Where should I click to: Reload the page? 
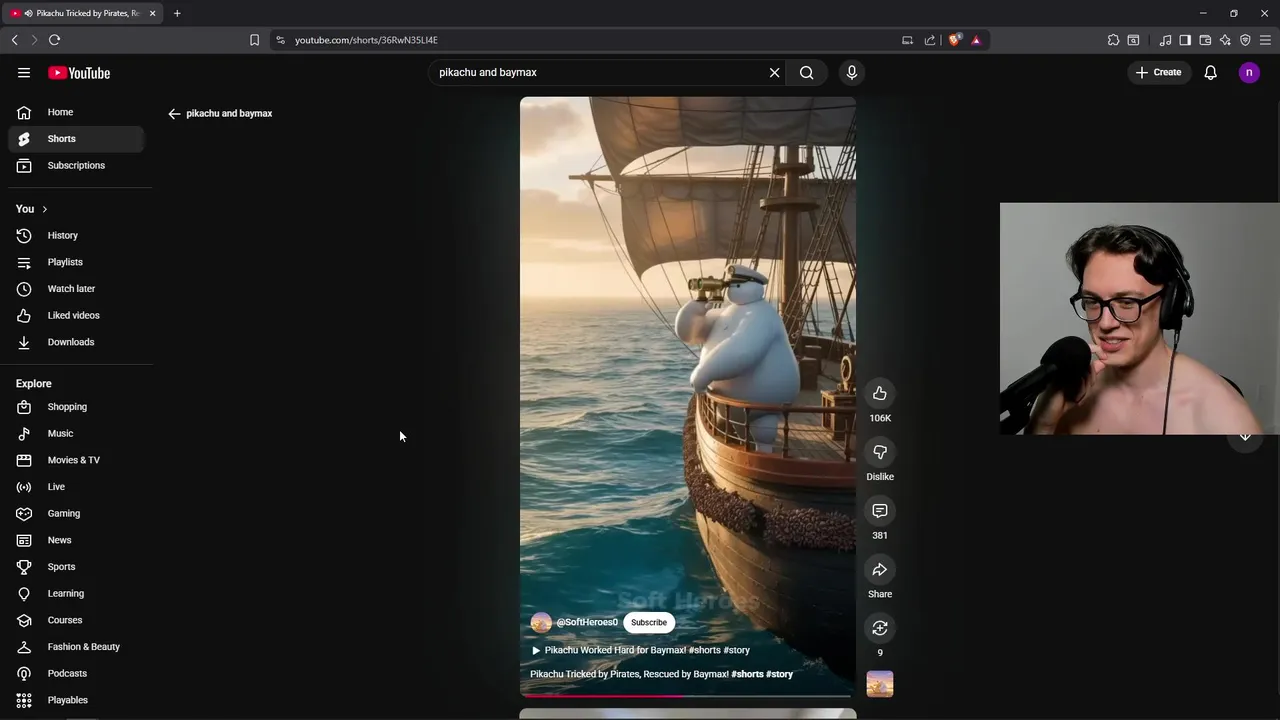point(54,40)
